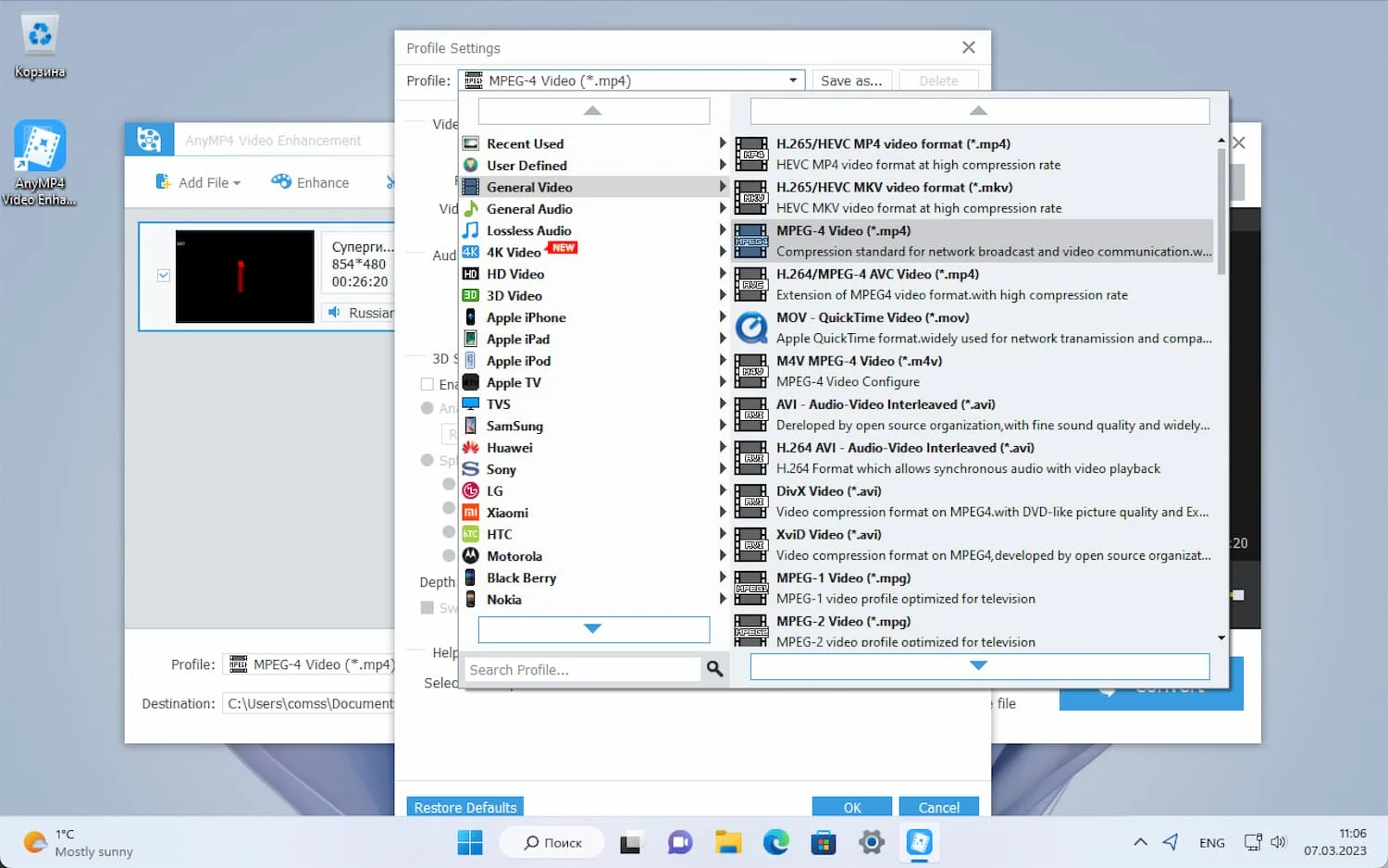Select the Anaglyph radio button
Viewport: 1388px width, 868px height.
click(x=427, y=407)
